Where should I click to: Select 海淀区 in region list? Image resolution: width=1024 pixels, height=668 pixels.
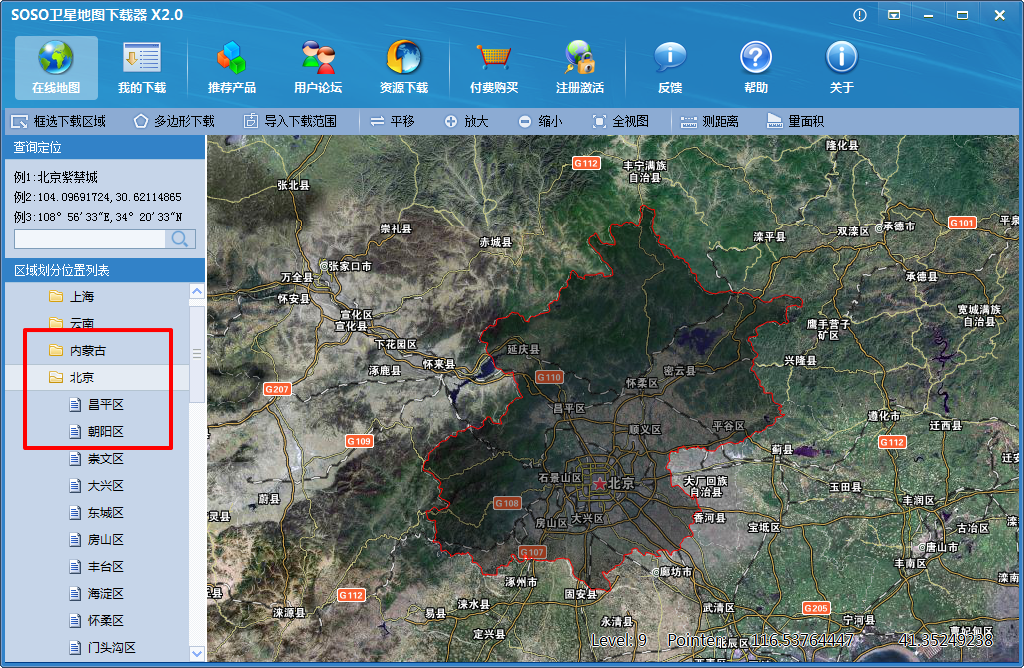97,594
